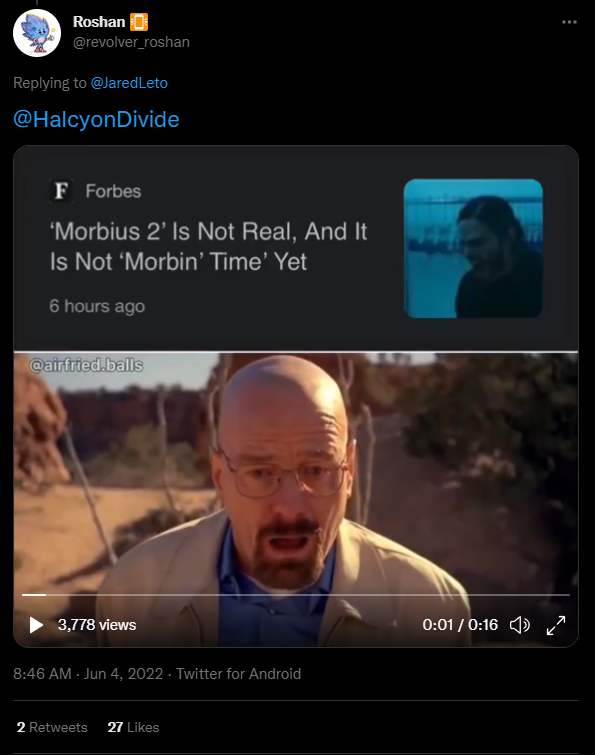Click the orange badge next to Roshan
595x755 pixels.
(x=139, y=22)
